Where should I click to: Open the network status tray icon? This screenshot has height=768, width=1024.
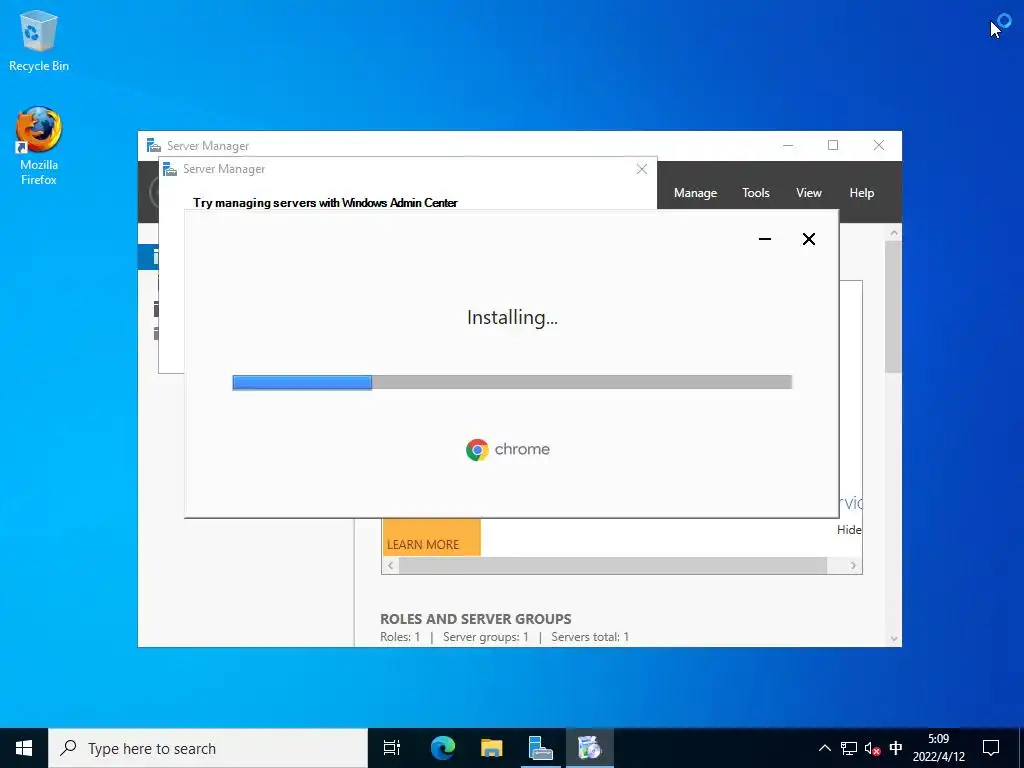849,748
